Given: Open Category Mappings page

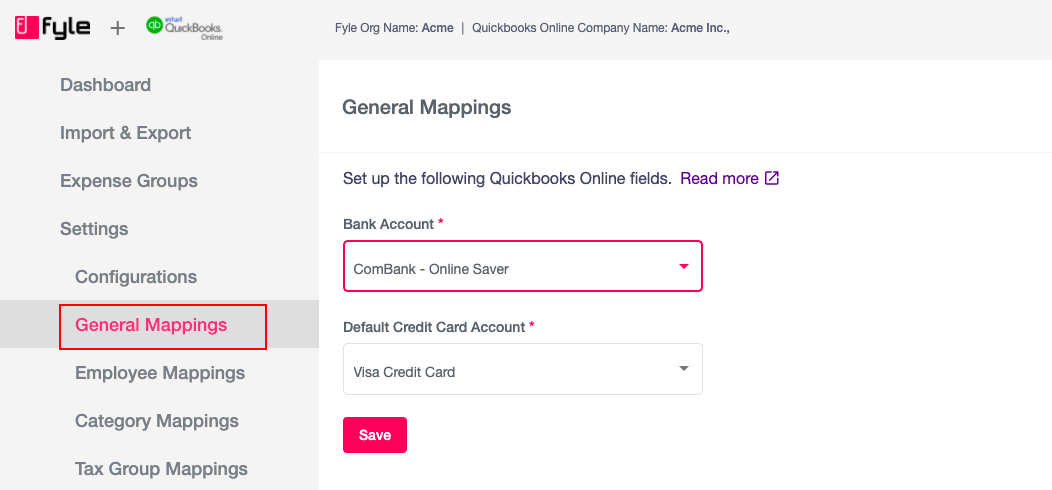Looking at the screenshot, I should click(157, 421).
